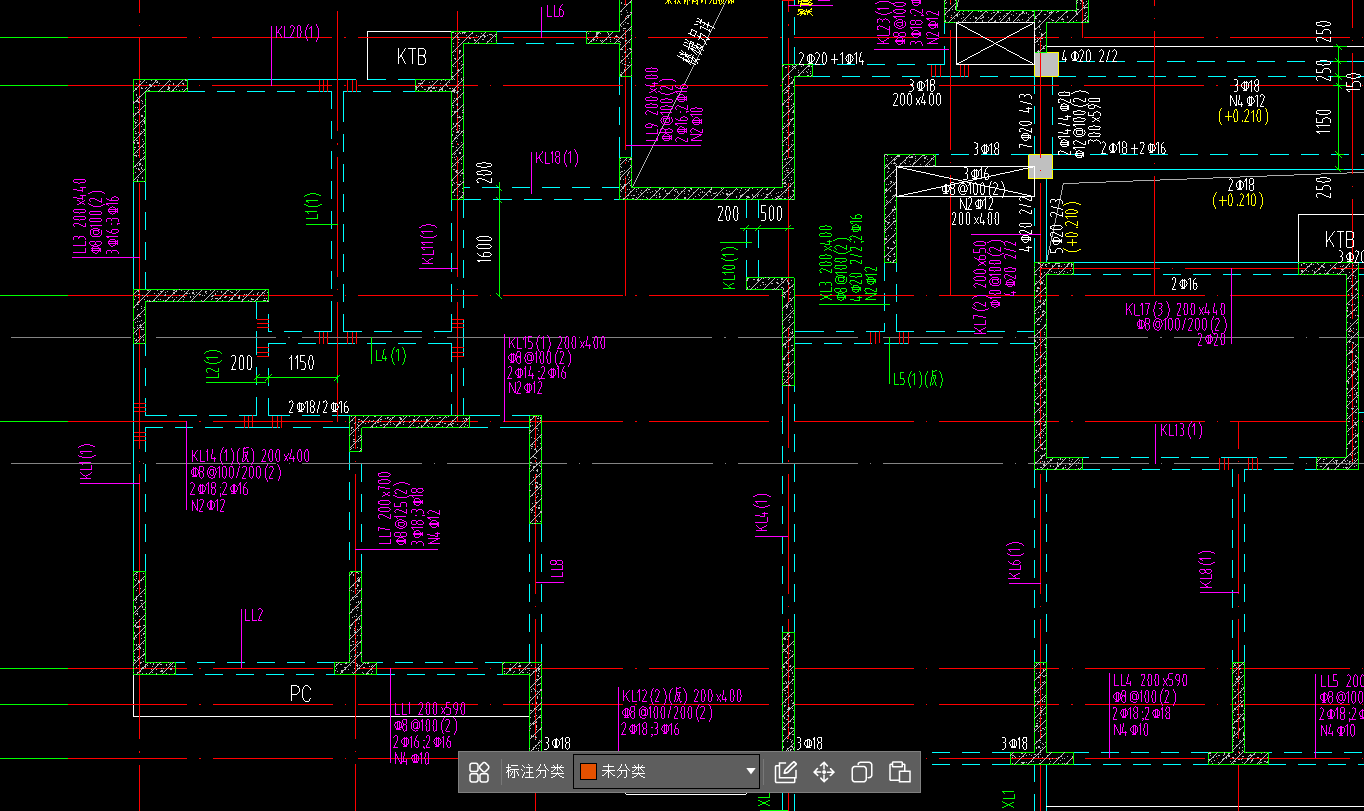Select yellow grip square beside 3Φ18 +2Φ16
Viewport: 1364px width, 811px height.
pos(1040,167)
